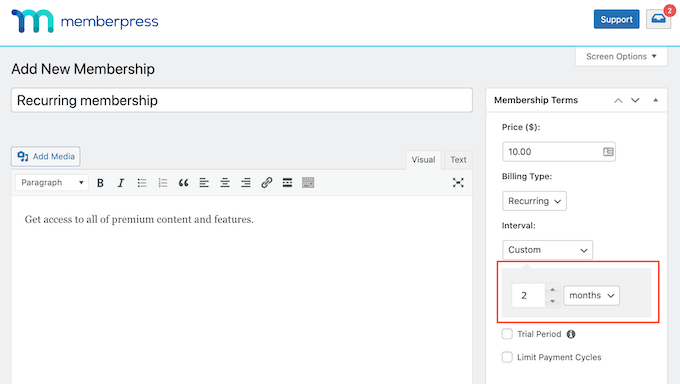This screenshot has width=680, height=384.
Task: Insert a bulleted list
Action: 142,183
